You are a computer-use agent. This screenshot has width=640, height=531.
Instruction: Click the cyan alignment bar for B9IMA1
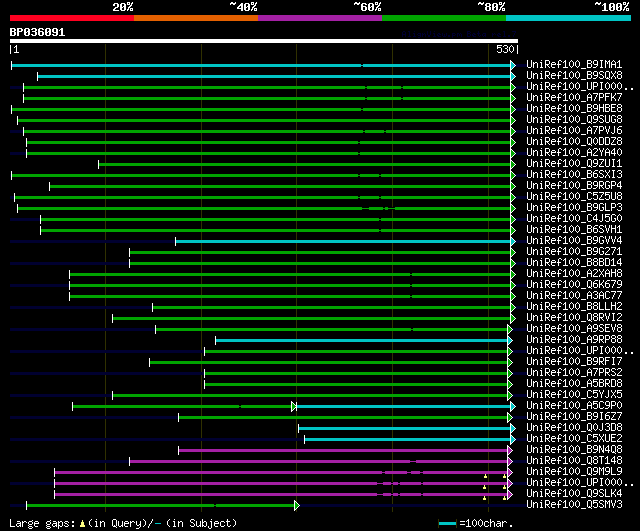coord(261,65)
